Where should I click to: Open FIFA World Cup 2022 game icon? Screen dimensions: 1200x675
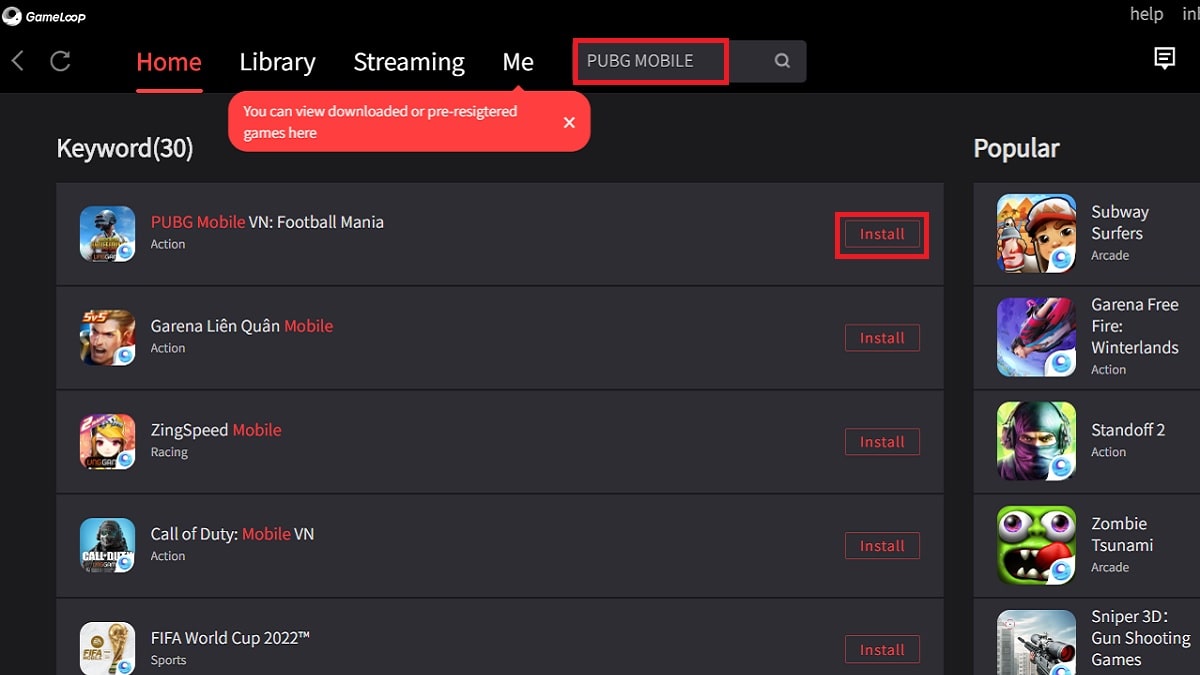(107, 648)
